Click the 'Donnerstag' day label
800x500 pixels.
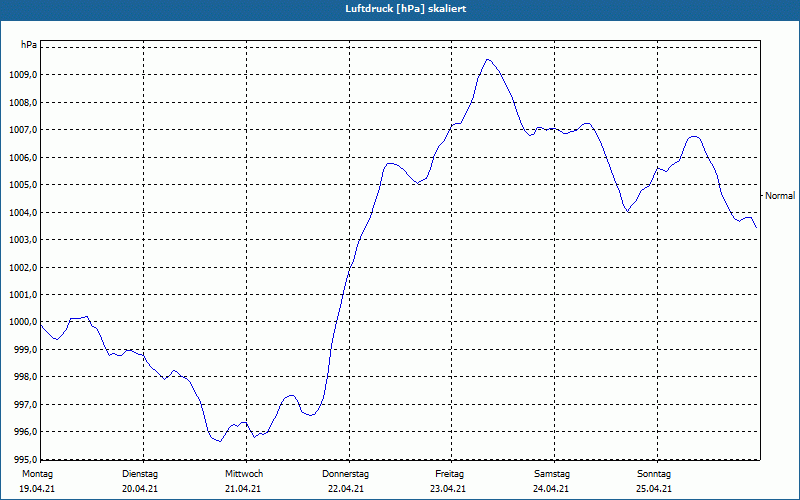click(345, 474)
